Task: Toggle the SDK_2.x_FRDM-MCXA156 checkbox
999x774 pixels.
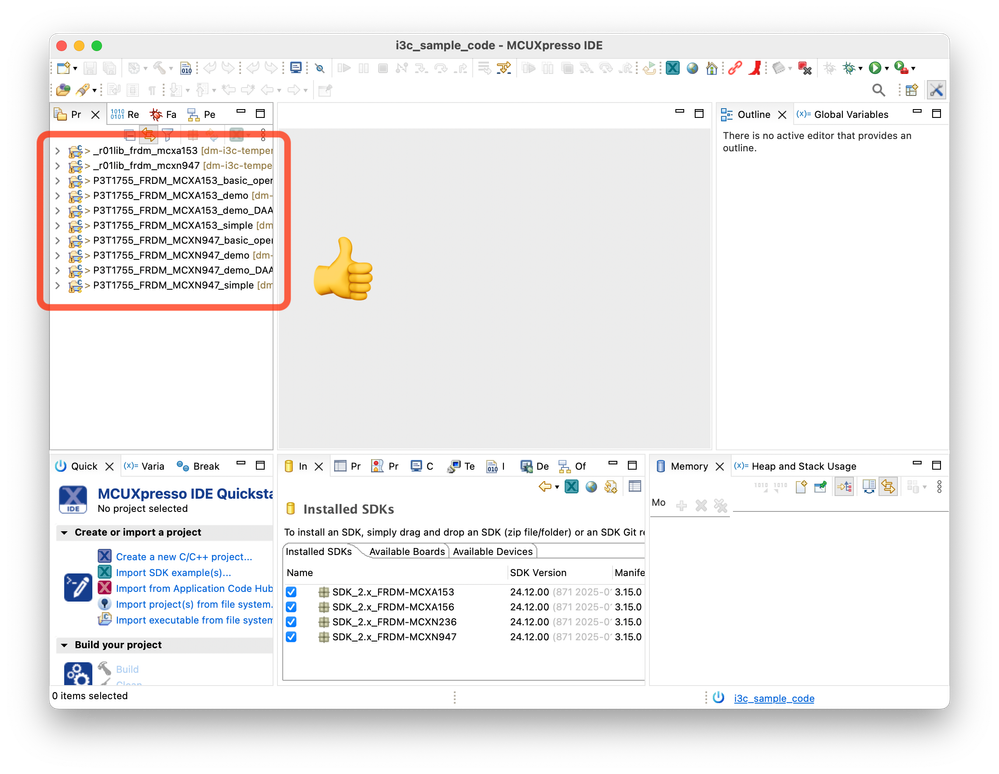Action: tap(291, 607)
